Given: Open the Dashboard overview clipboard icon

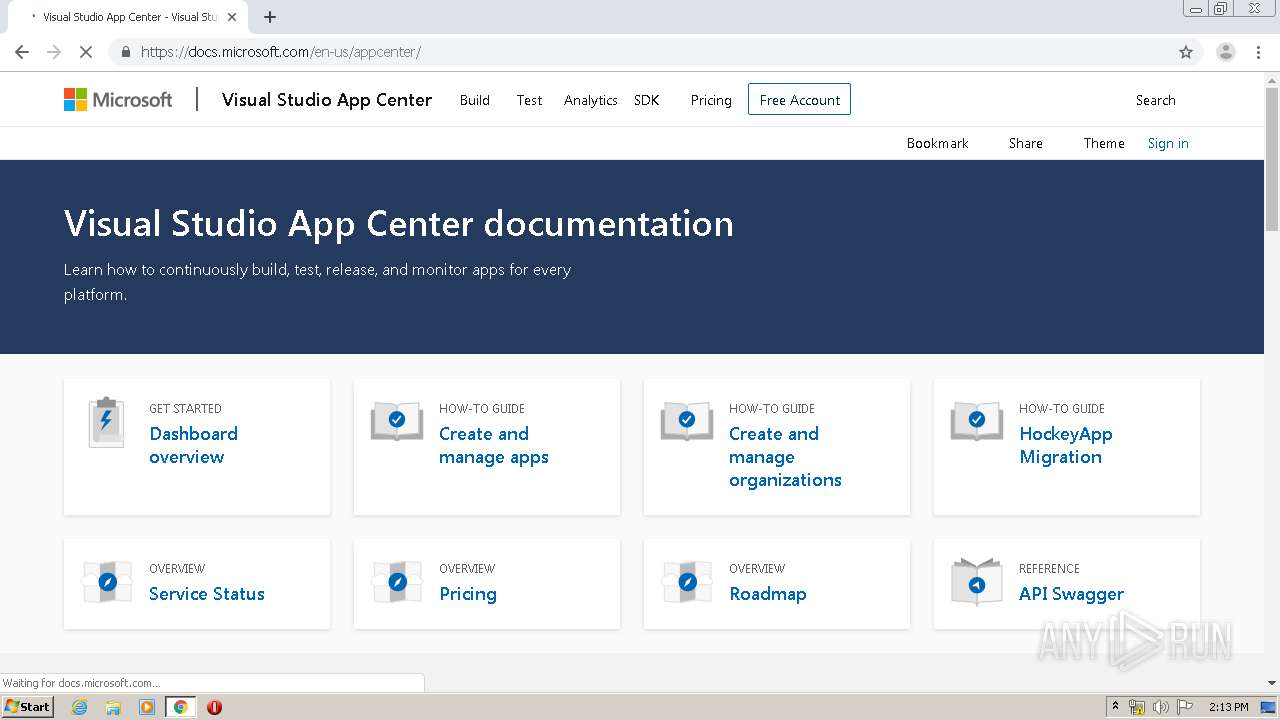Looking at the screenshot, I should (106, 422).
